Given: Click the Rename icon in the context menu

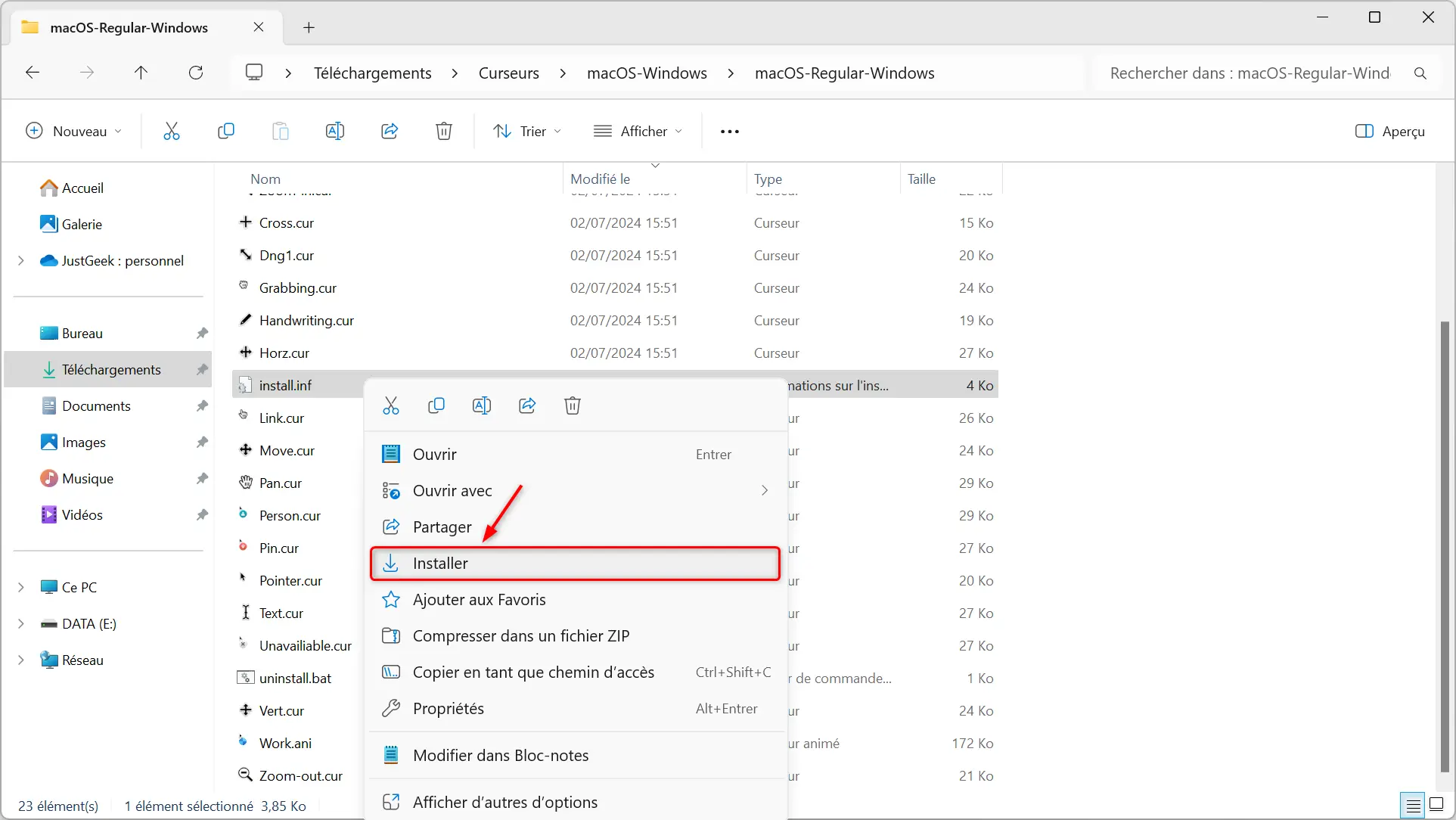Looking at the screenshot, I should pos(482,405).
